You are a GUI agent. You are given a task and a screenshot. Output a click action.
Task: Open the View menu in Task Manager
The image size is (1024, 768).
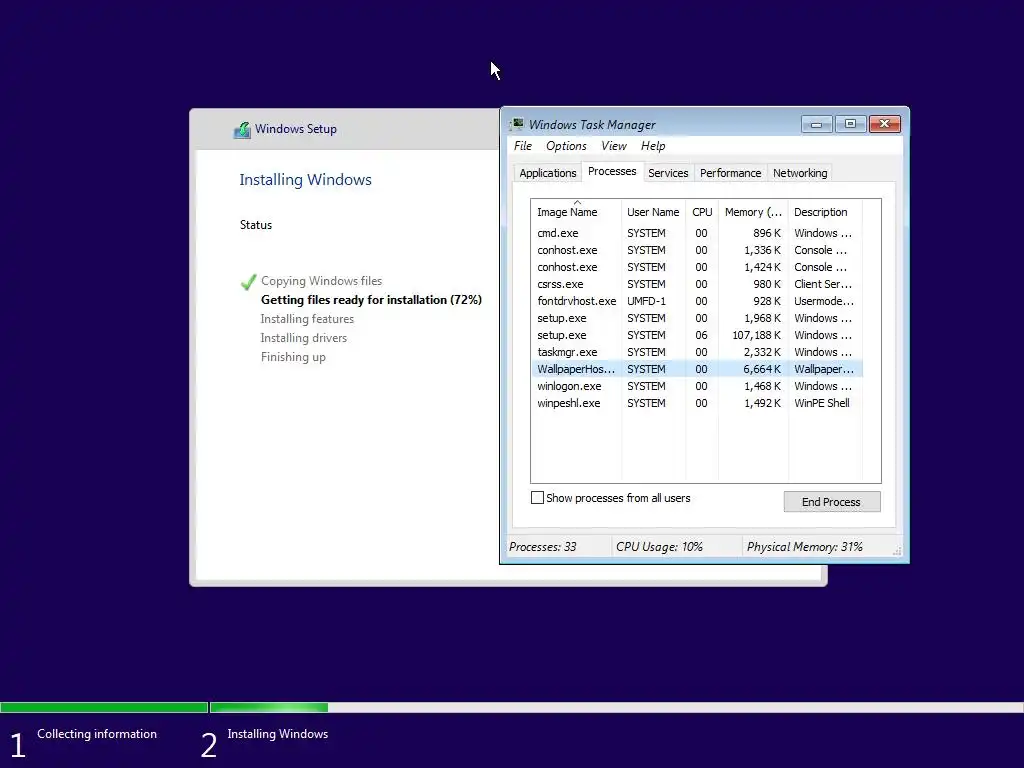(x=613, y=146)
